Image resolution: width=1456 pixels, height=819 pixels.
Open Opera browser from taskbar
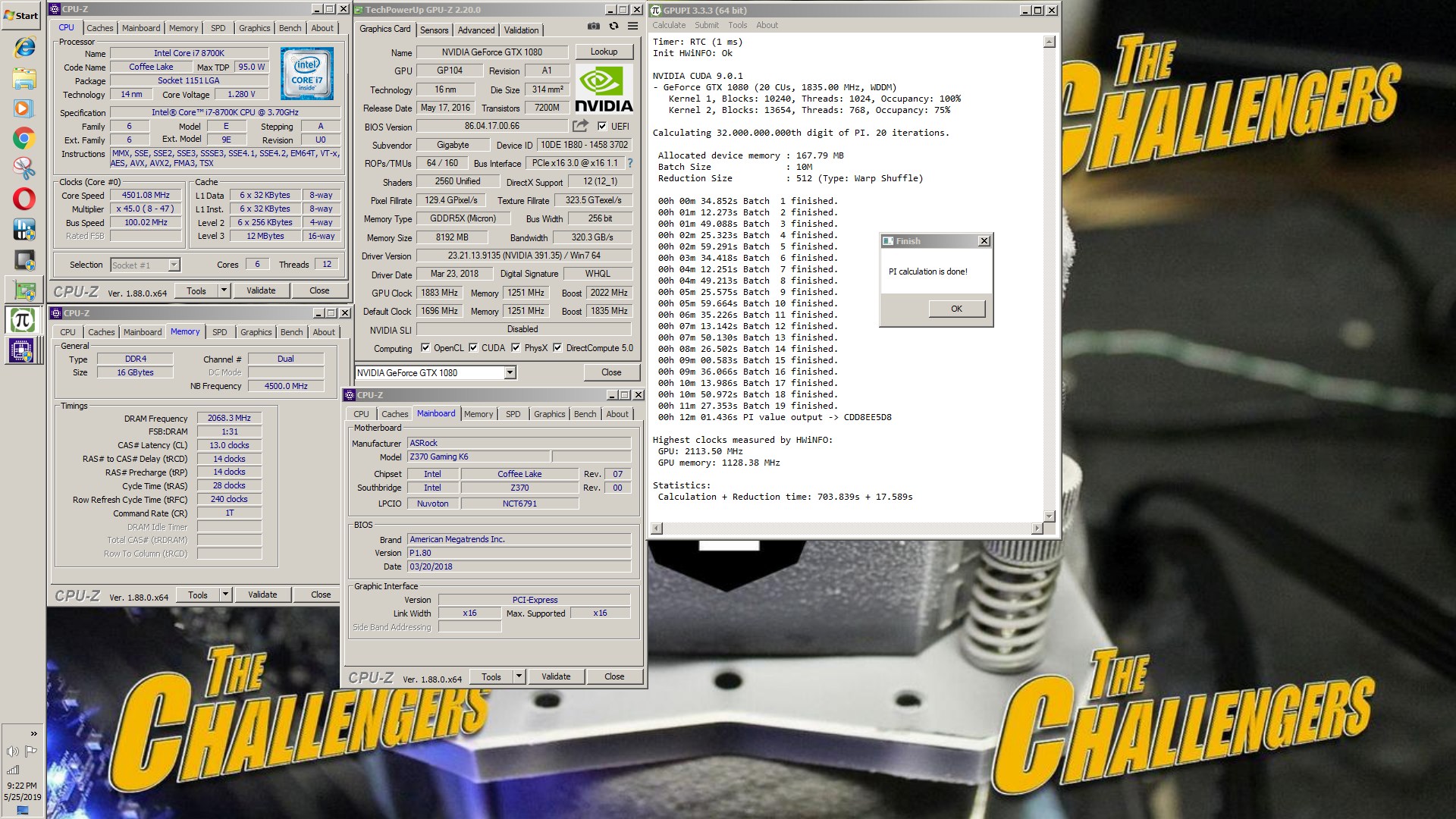24,199
